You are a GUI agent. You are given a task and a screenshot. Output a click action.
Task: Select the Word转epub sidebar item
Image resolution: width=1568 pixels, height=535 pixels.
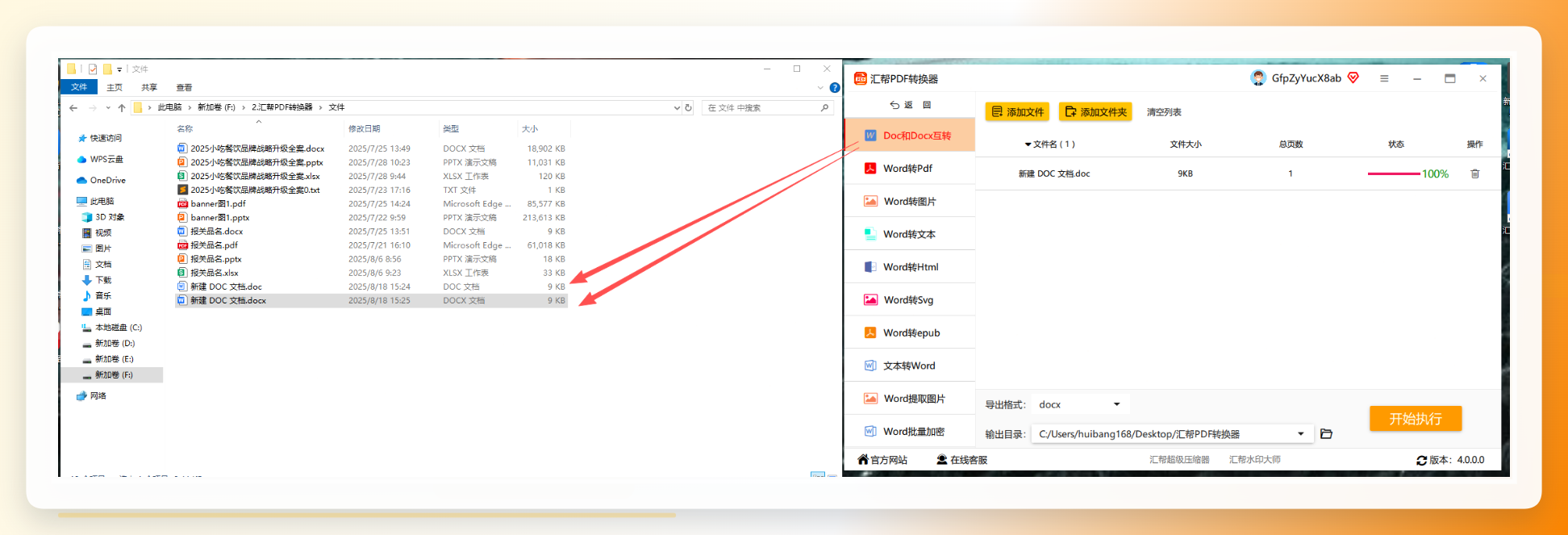click(909, 332)
